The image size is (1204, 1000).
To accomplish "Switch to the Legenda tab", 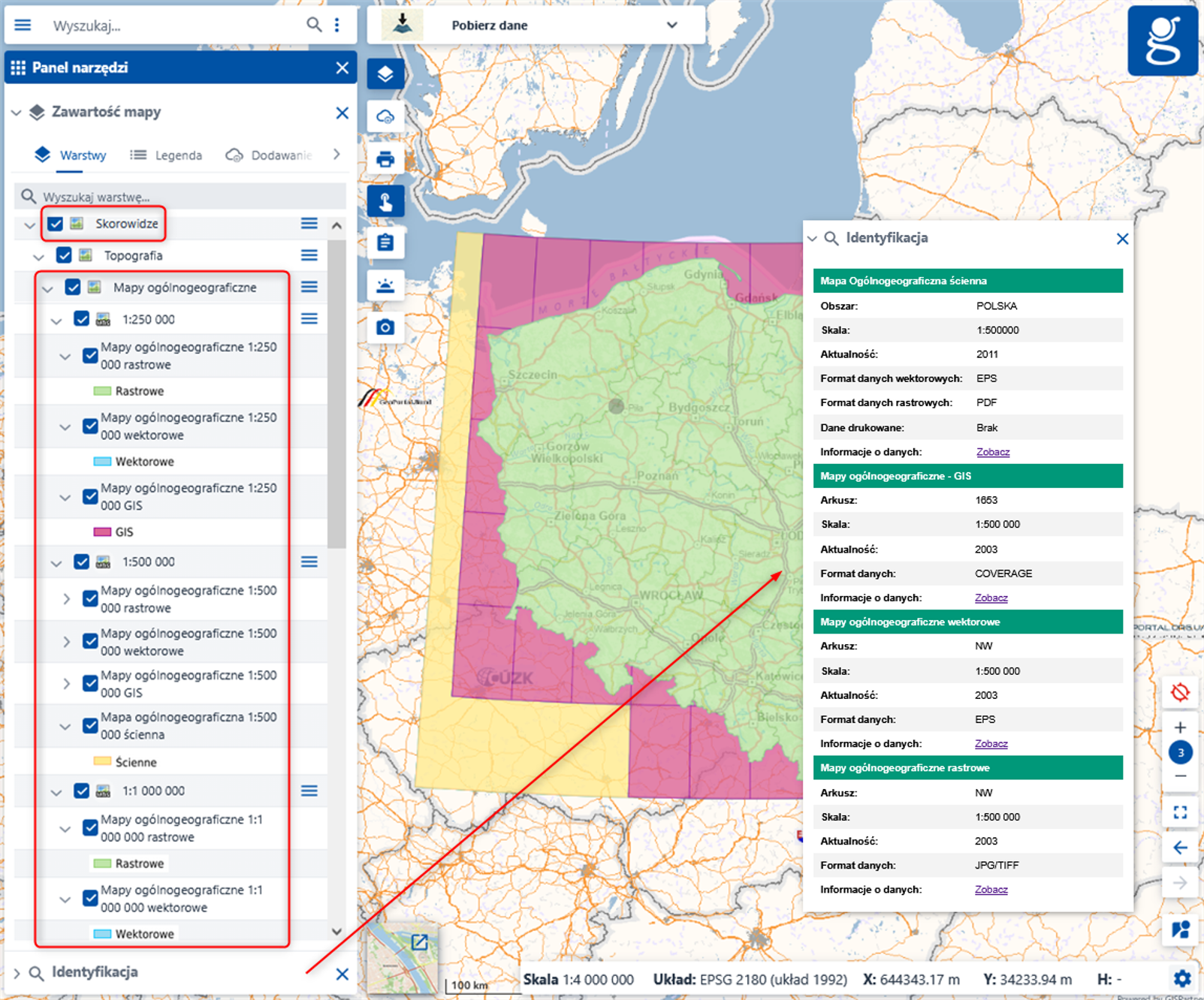I will 166,155.
